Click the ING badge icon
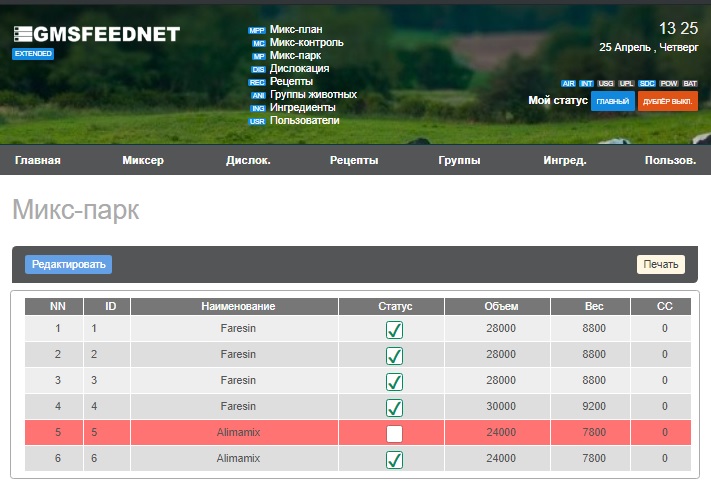711x490 pixels. pos(258,108)
